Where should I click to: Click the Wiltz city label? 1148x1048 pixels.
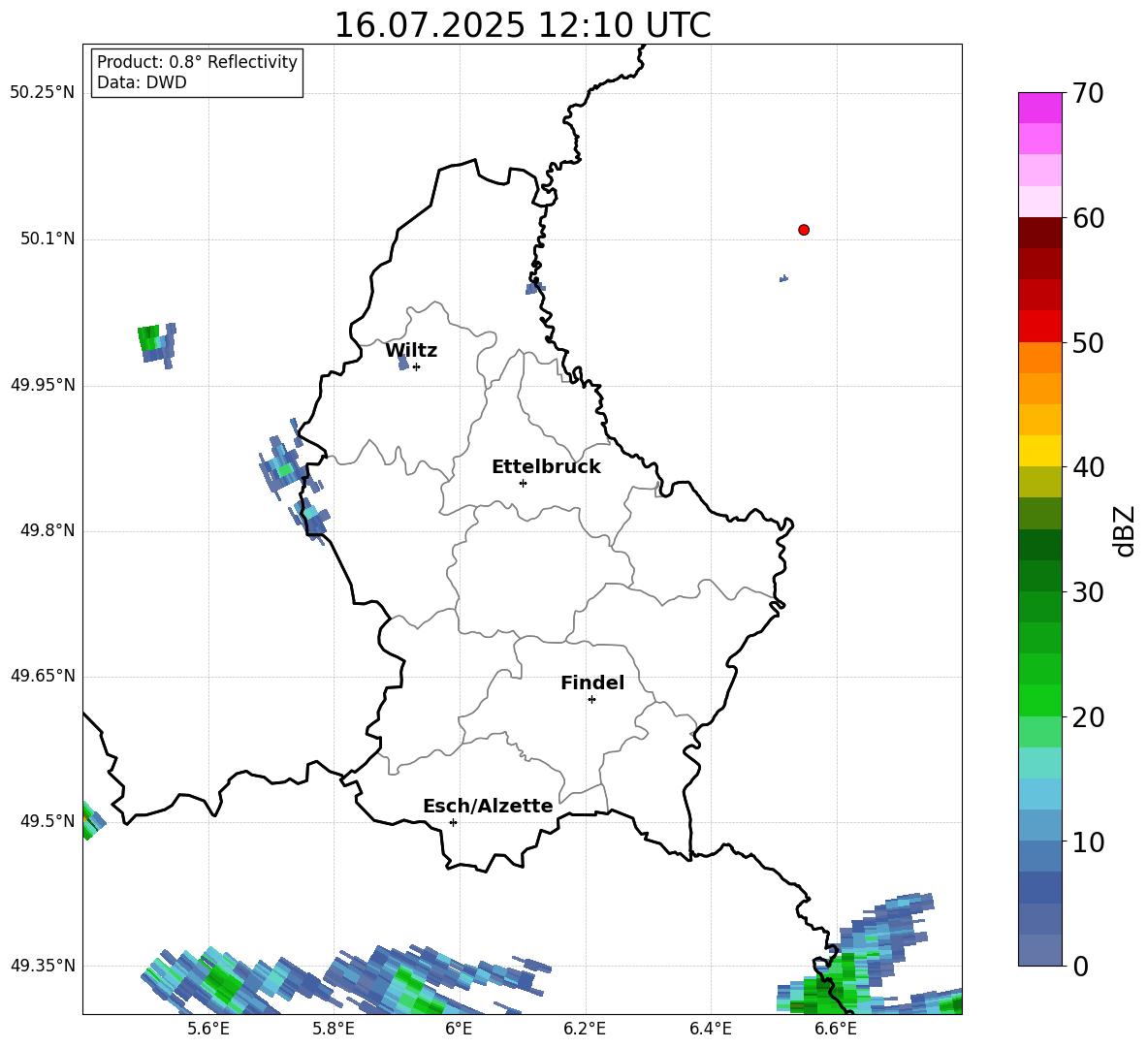(411, 351)
